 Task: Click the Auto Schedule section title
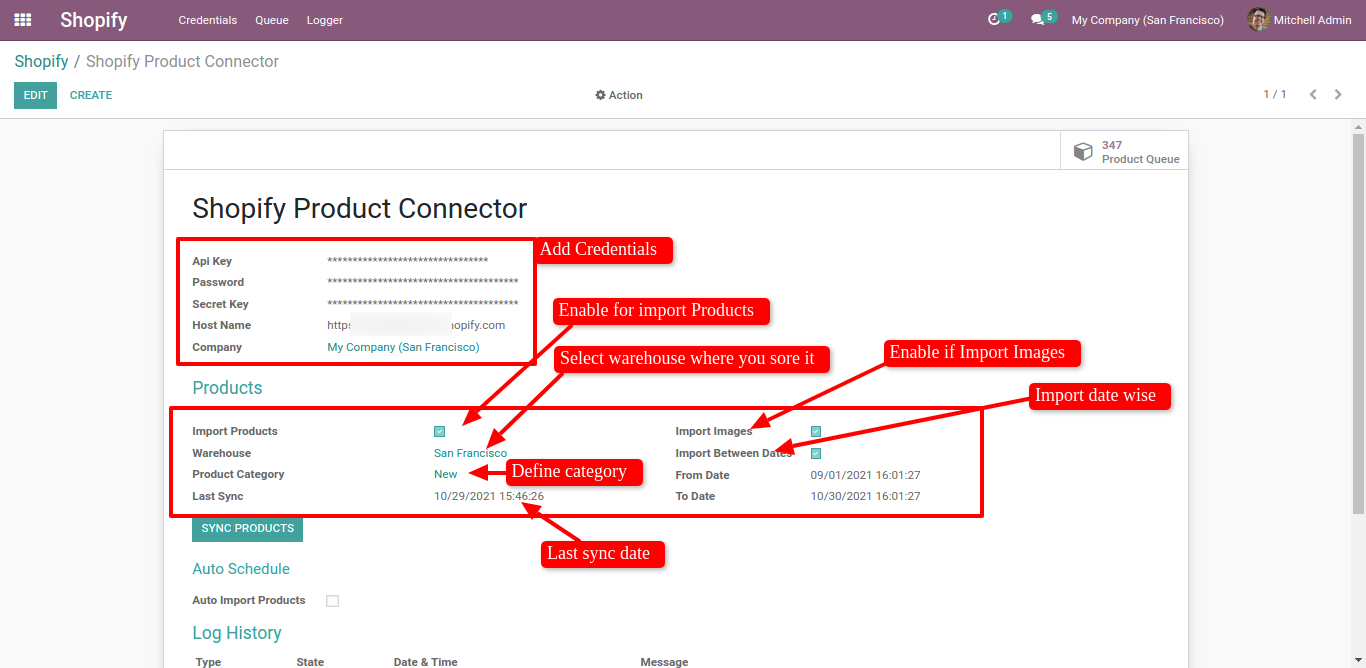pyautogui.click(x=241, y=569)
